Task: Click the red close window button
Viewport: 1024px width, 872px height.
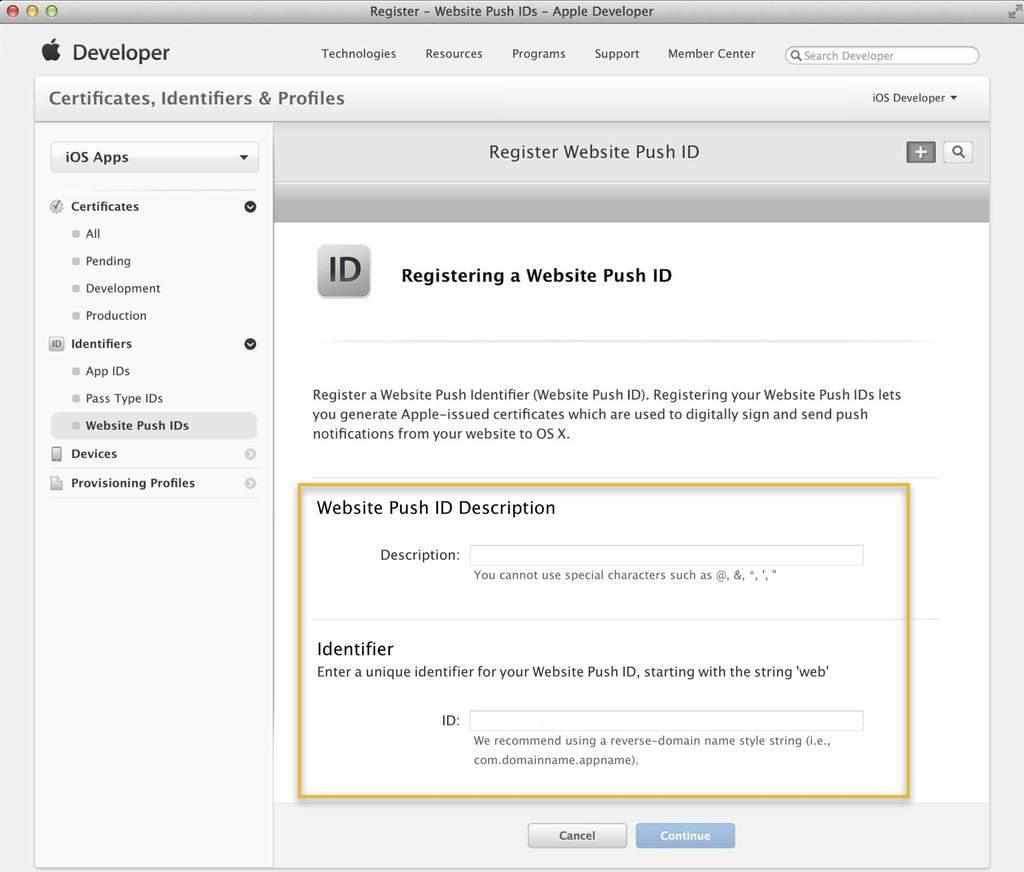Action: click(12, 11)
